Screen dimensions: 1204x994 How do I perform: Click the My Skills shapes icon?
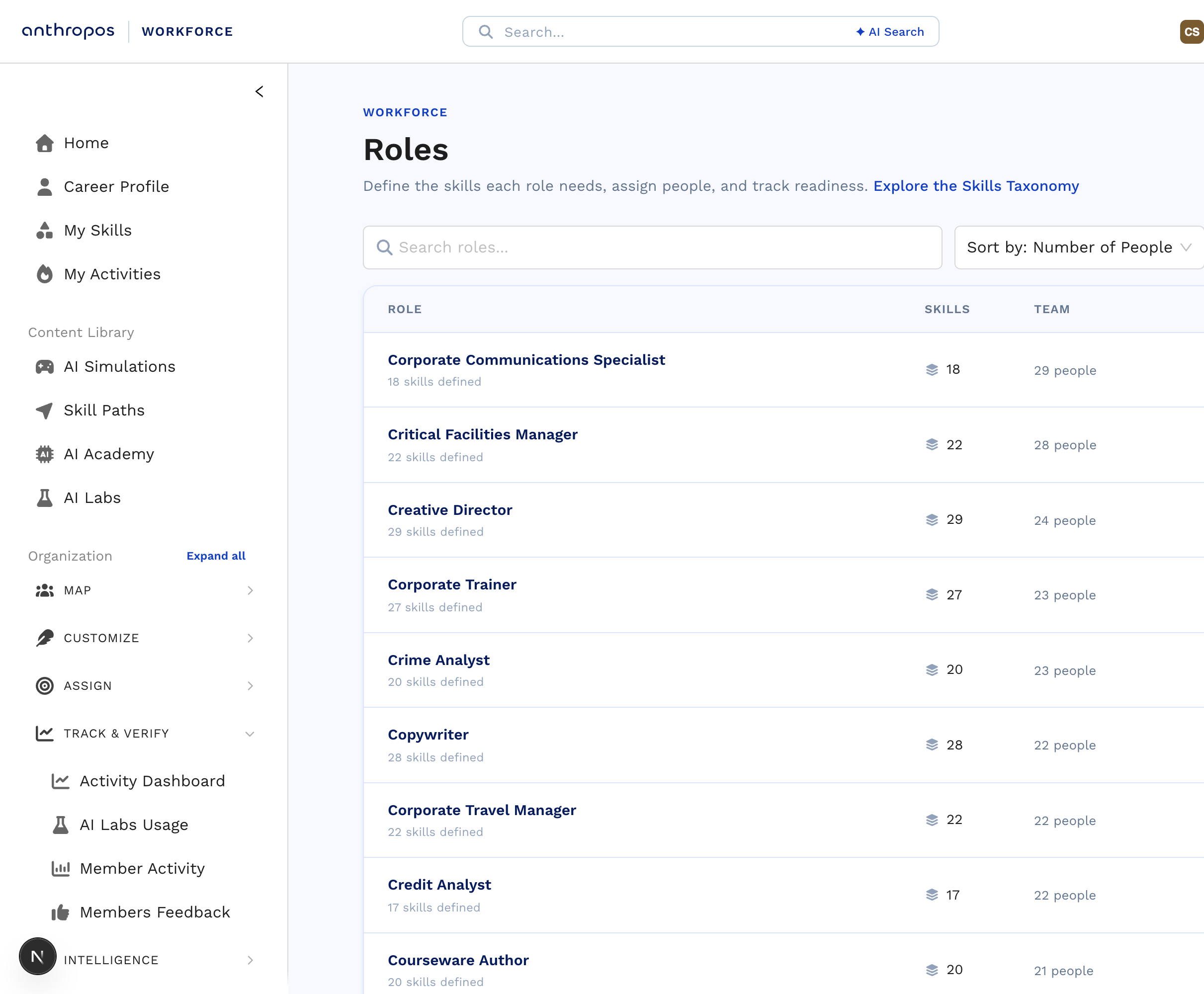tap(45, 230)
